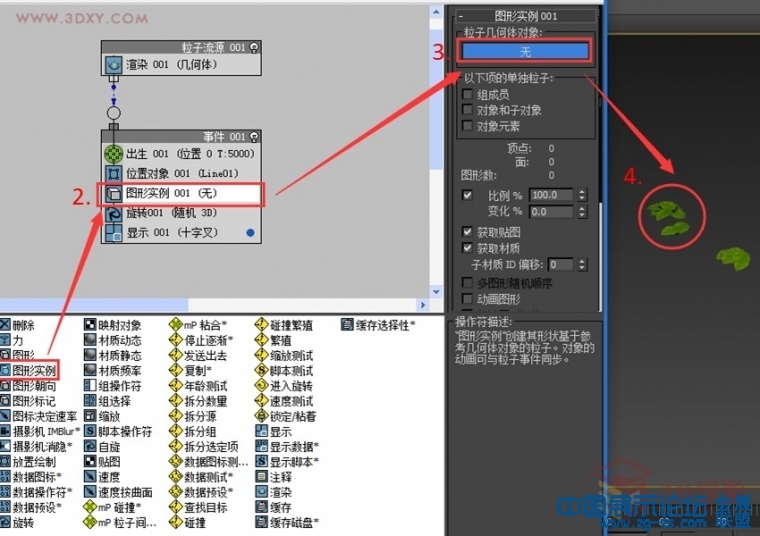Viewport: 760px width, 536px height.
Task: Pick the 速度测试 depot test
Action: pyautogui.click(x=284, y=401)
